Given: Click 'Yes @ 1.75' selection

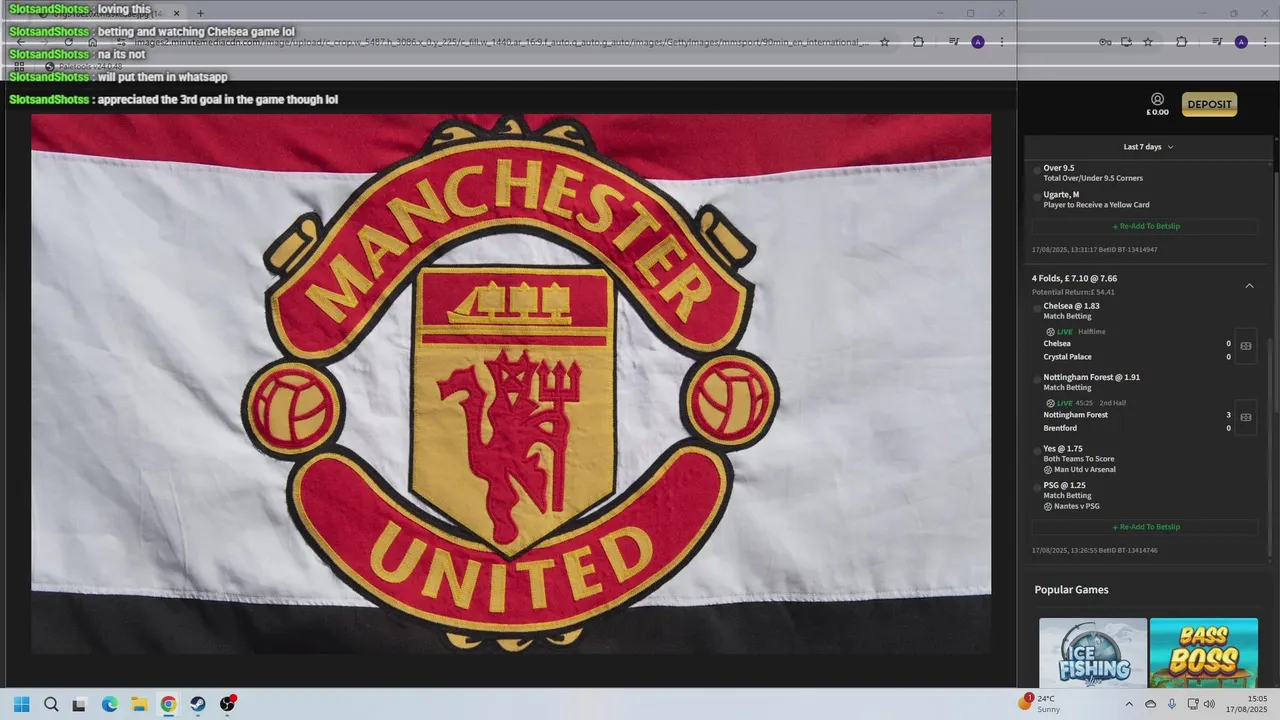Looking at the screenshot, I should (1063, 449).
